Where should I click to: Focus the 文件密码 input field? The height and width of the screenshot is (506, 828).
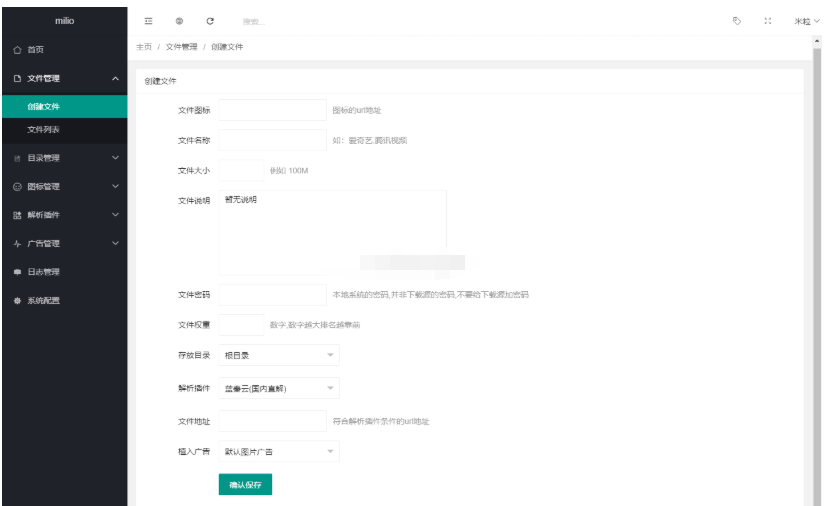[x=272, y=294]
